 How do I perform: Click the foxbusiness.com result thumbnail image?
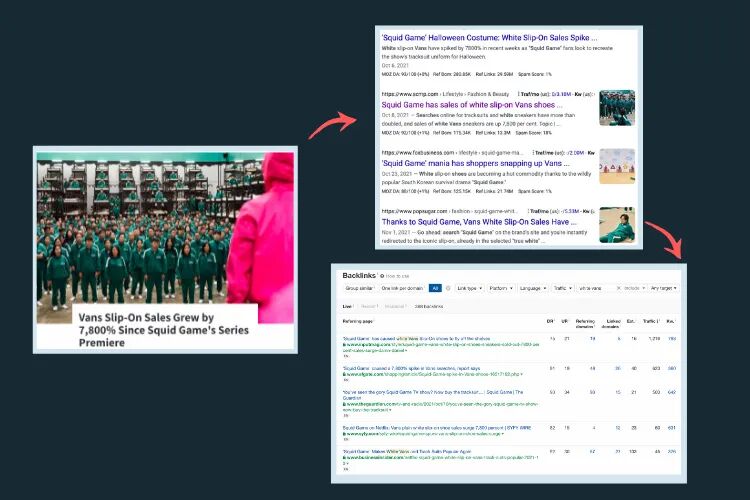pos(617,166)
